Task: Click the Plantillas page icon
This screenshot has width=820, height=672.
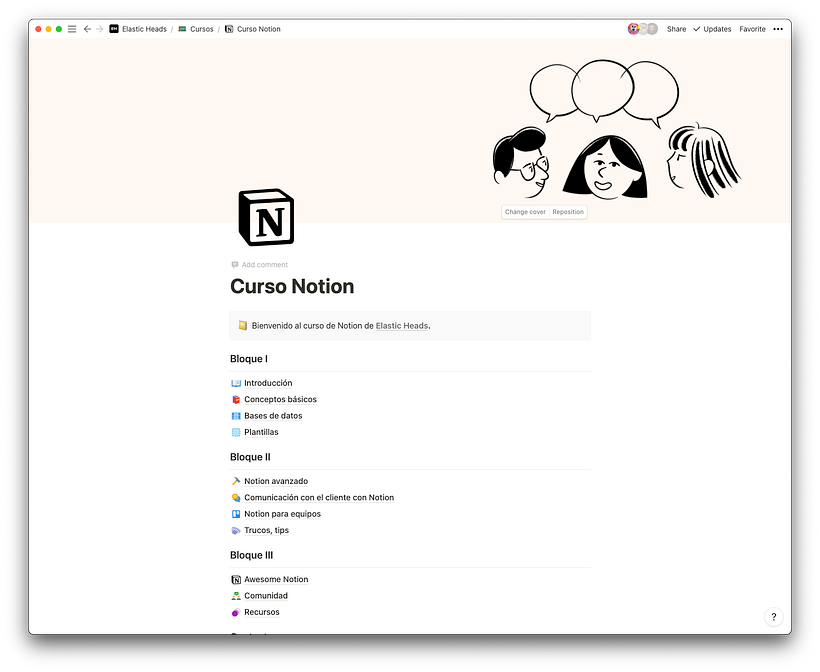Action: click(x=236, y=432)
